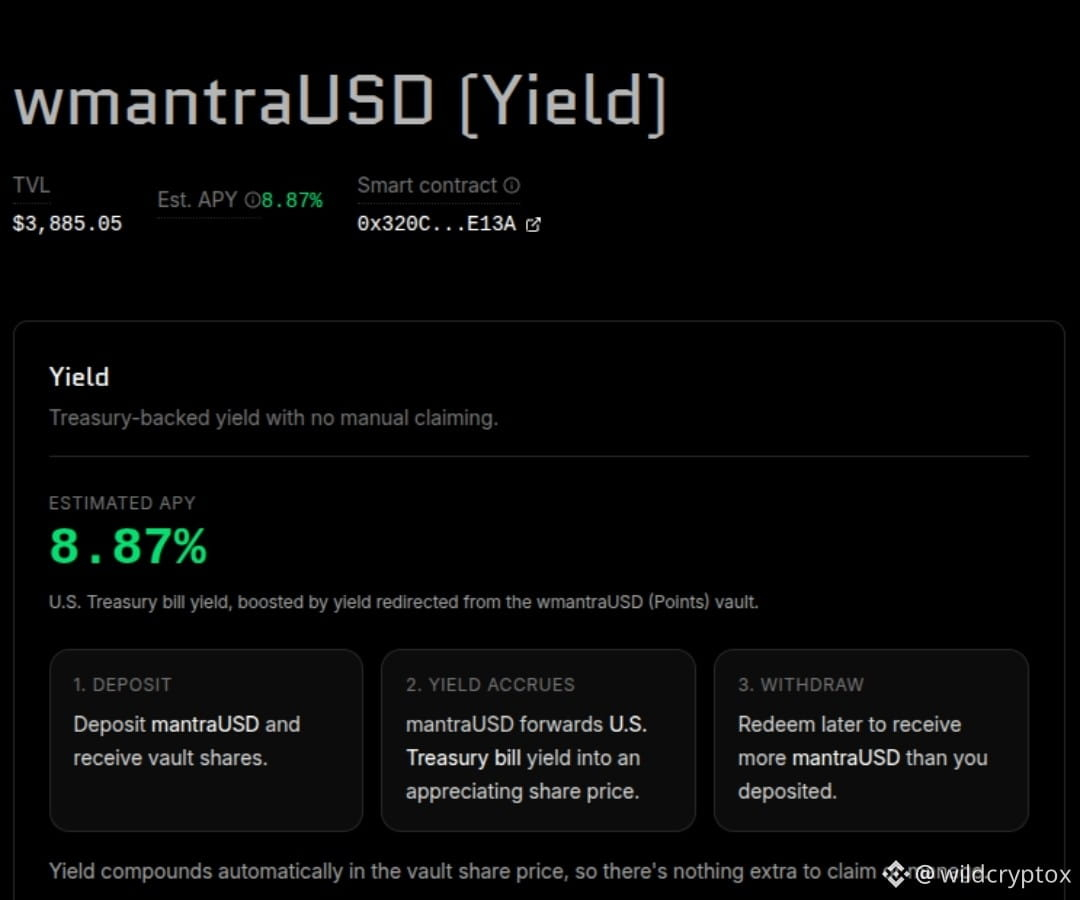Click the U.S. Treasury bill yield description line
1080x900 pixels.
point(404,602)
